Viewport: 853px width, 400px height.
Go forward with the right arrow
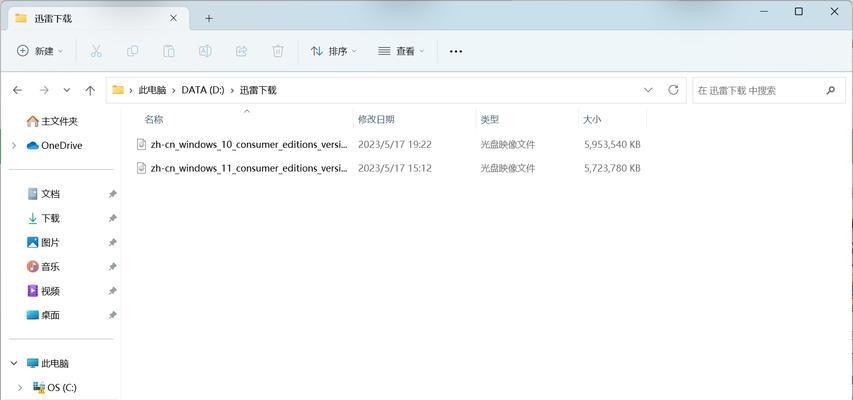click(x=44, y=90)
